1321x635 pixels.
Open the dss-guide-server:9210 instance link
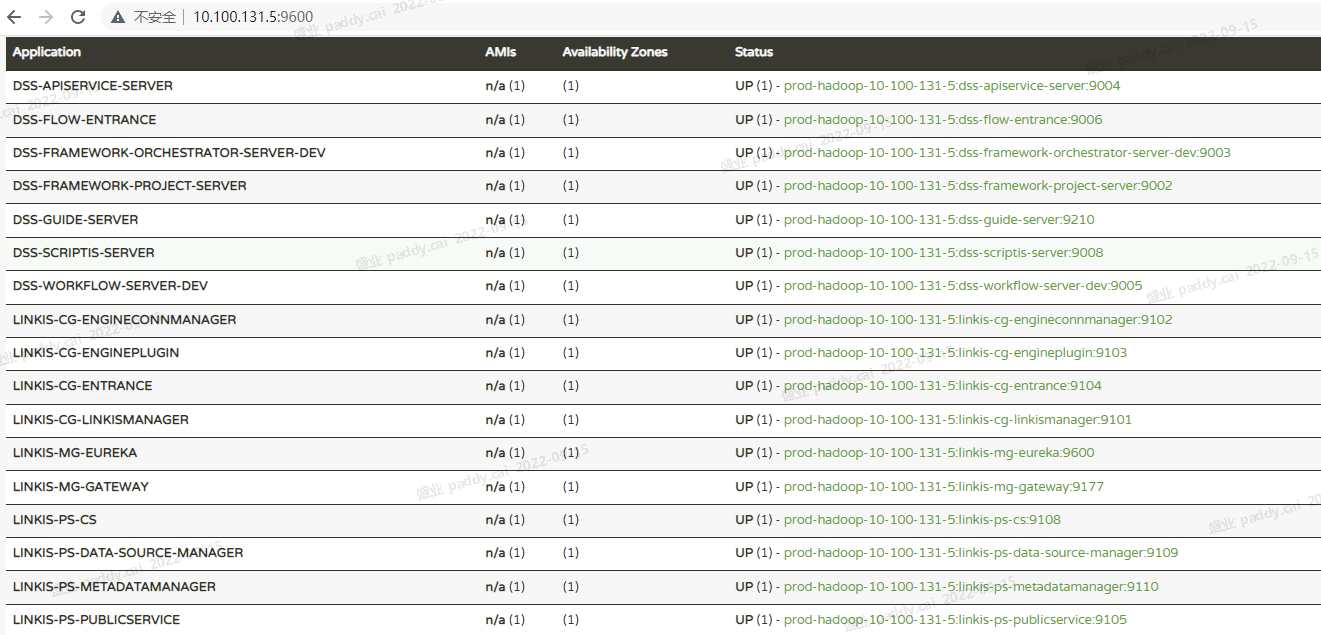point(939,220)
